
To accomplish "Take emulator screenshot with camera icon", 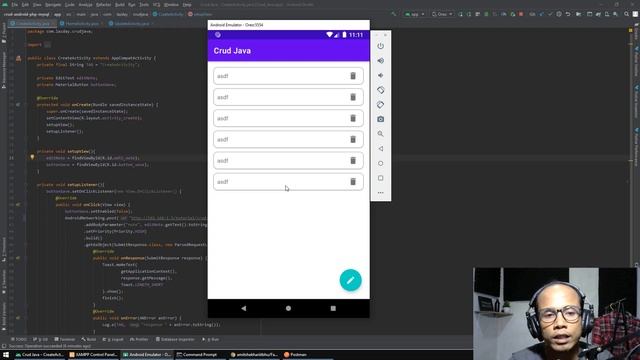I will [x=380, y=119].
